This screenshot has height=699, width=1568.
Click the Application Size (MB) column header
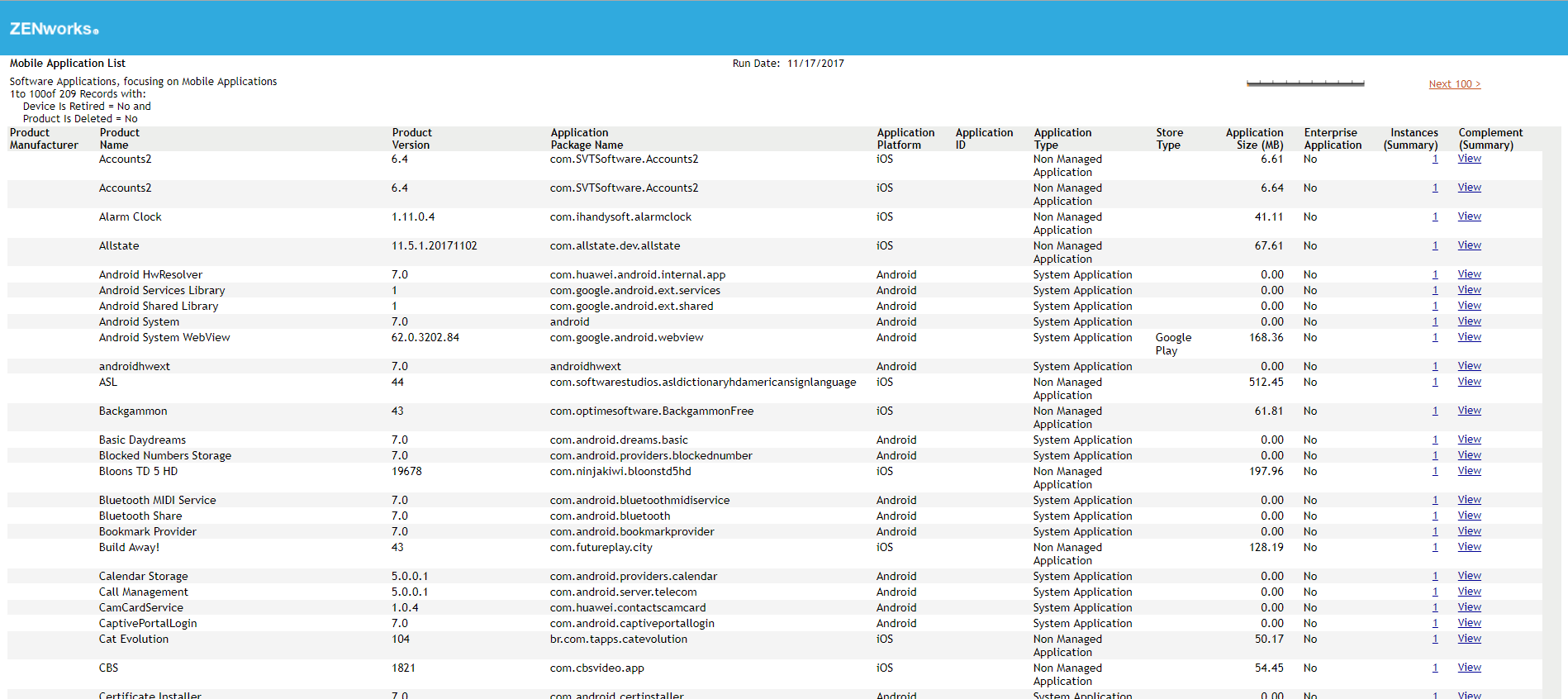(x=1254, y=139)
